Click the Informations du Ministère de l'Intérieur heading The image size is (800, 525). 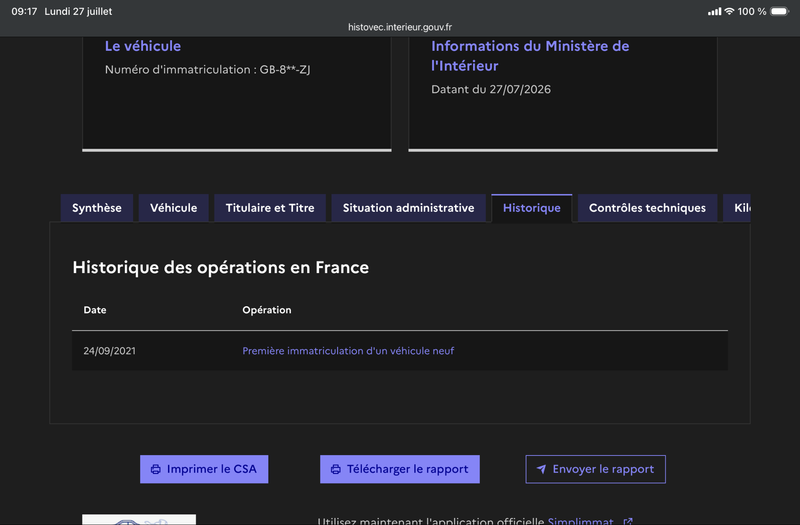click(530, 56)
